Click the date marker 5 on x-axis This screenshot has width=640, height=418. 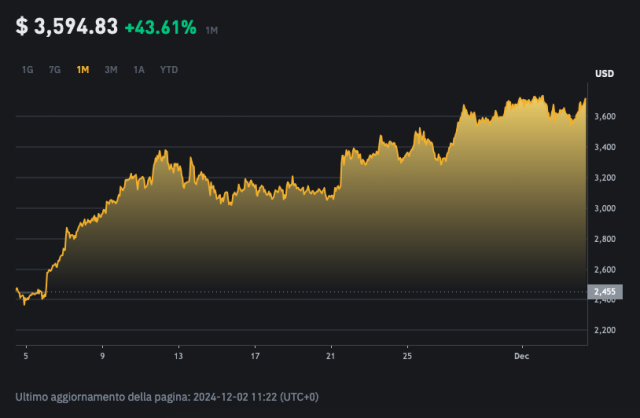pos(26,355)
